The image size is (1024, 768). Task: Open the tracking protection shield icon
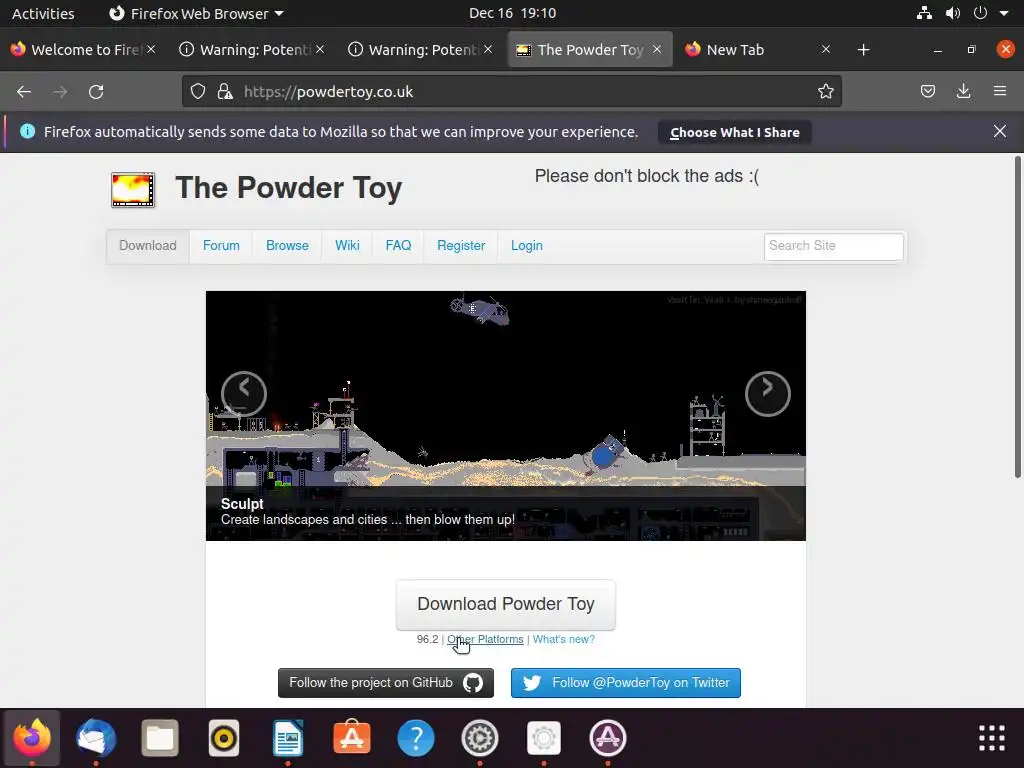pos(198,91)
